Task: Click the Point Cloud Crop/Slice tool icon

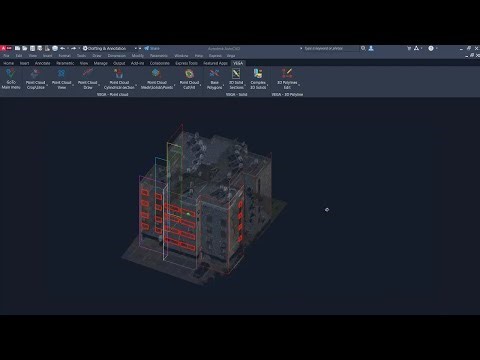Action: [x=35, y=74]
